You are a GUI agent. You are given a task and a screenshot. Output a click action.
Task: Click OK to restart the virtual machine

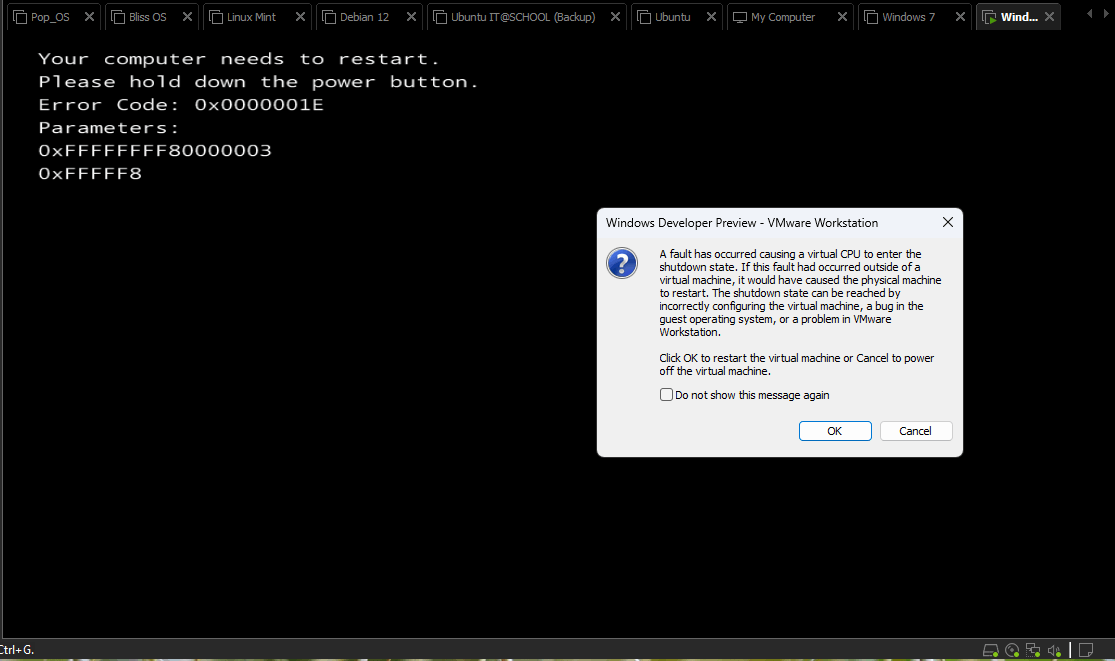835,430
